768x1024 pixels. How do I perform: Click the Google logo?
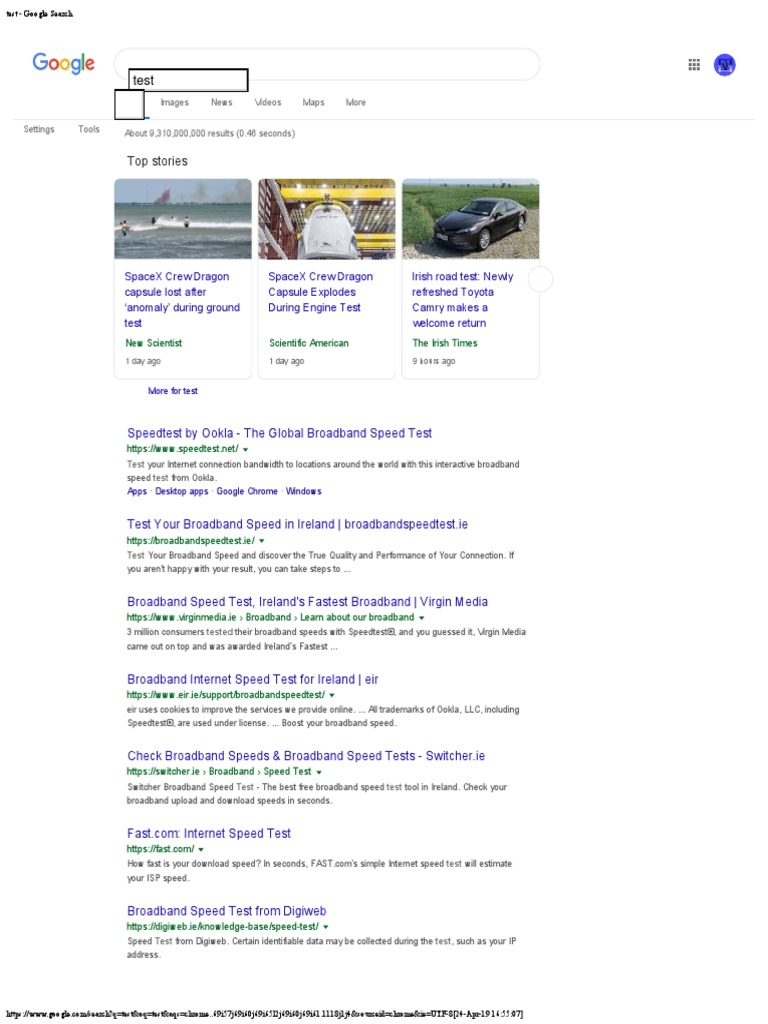(x=63, y=63)
